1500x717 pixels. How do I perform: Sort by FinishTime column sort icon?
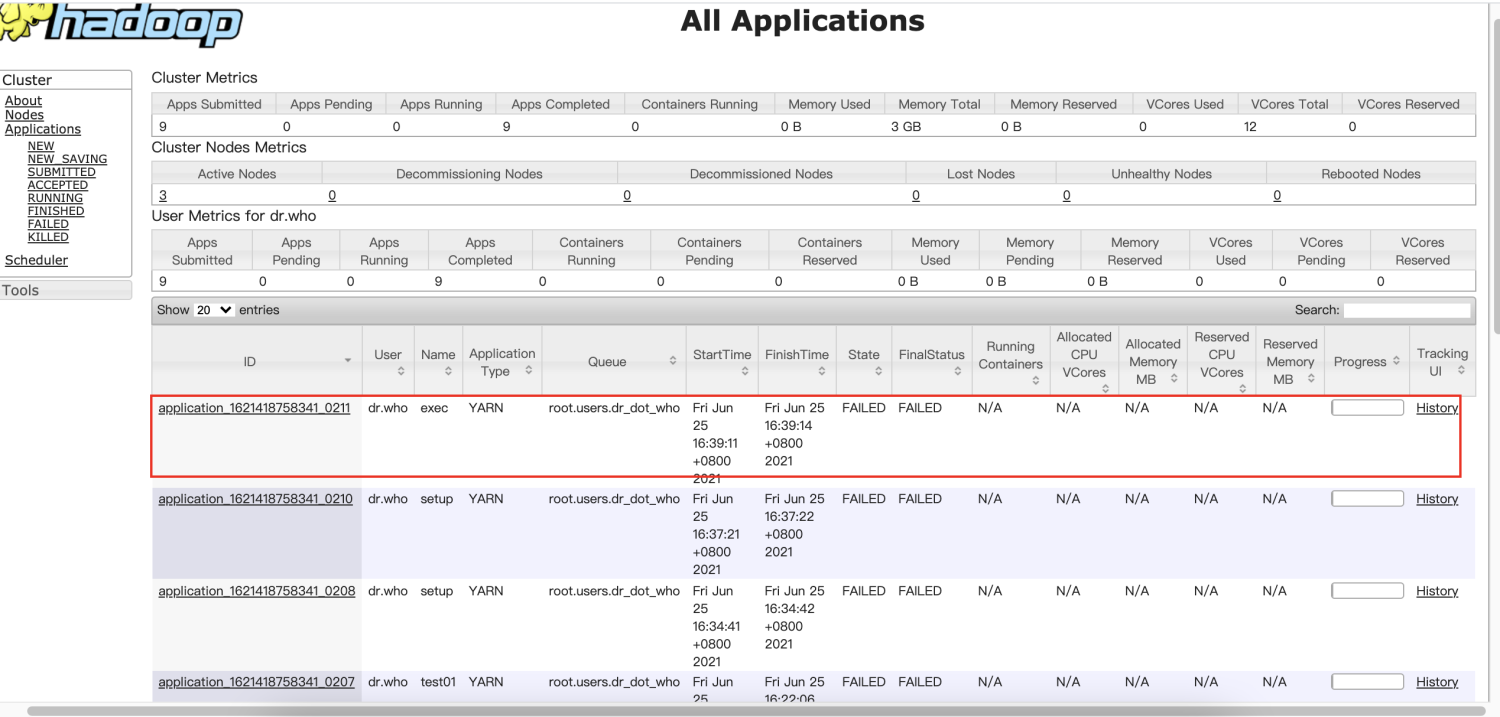coord(821,372)
